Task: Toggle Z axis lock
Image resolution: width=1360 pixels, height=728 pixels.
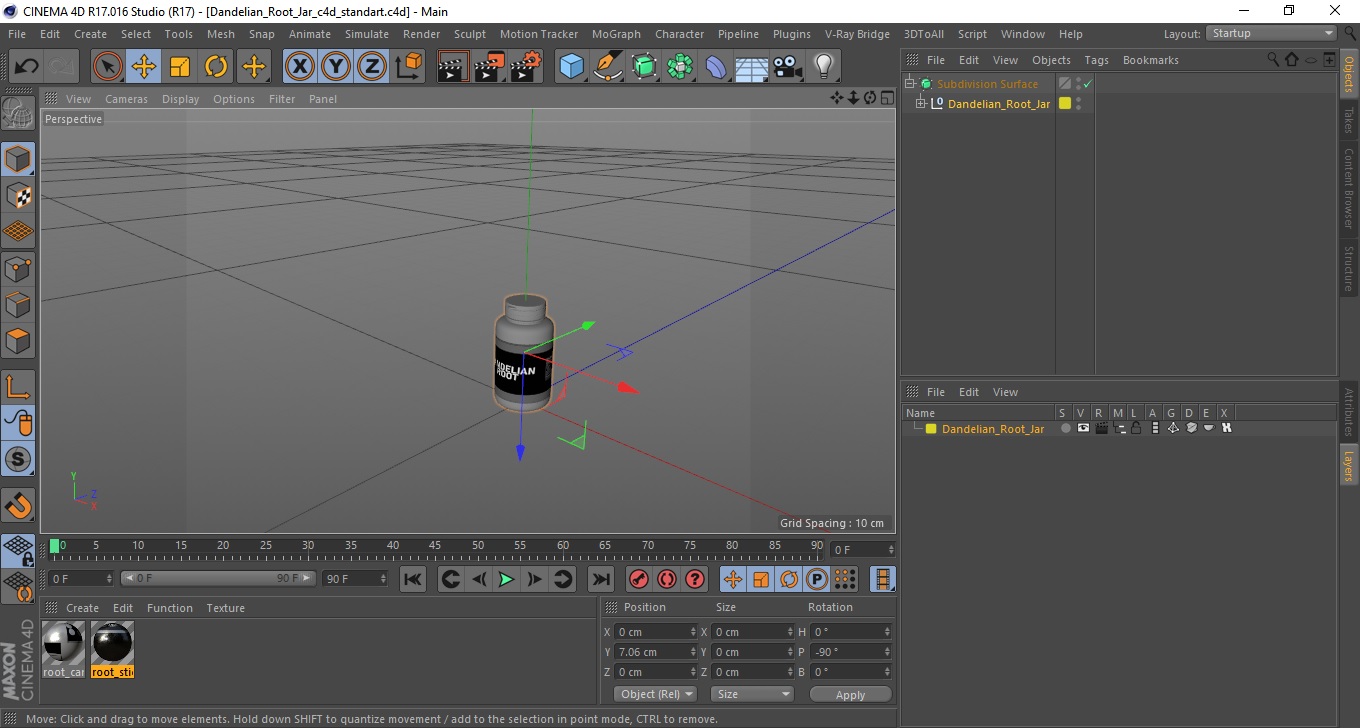Action: (x=372, y=67)
